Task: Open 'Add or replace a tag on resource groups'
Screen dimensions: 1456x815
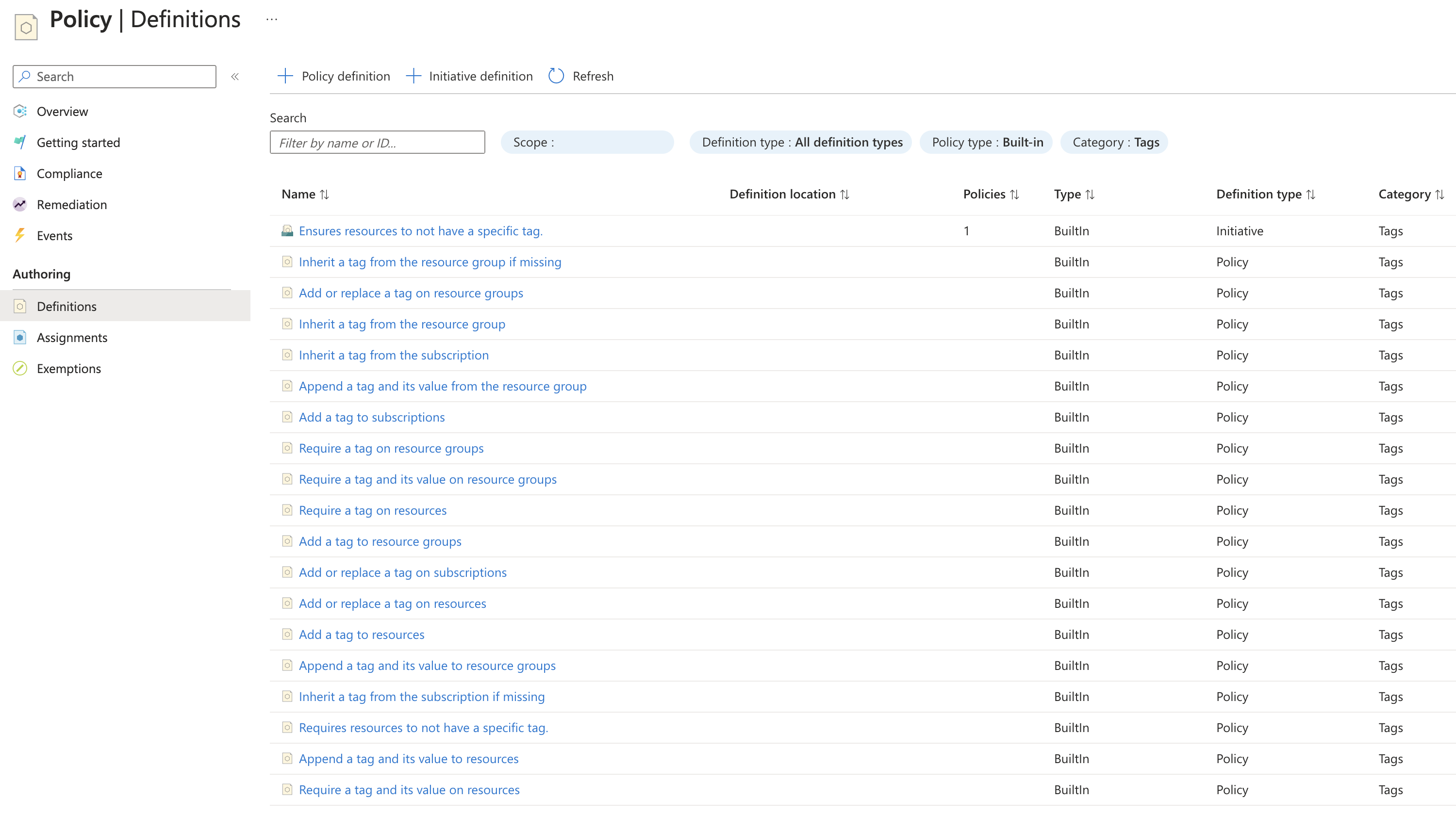Action: 411,293
